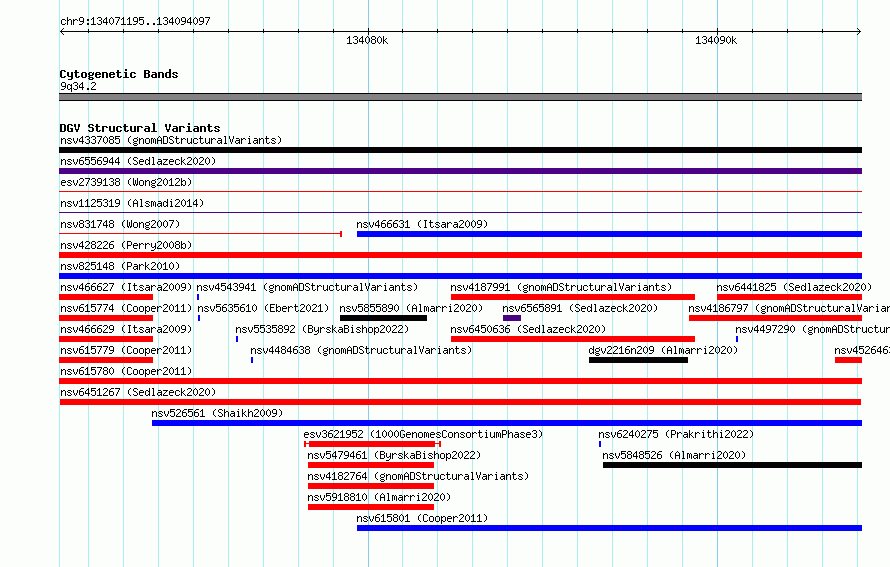The image size is (890, 567).
Task: Open nsv4543941 gnomADStructuralVariants label
Action: 307,287
